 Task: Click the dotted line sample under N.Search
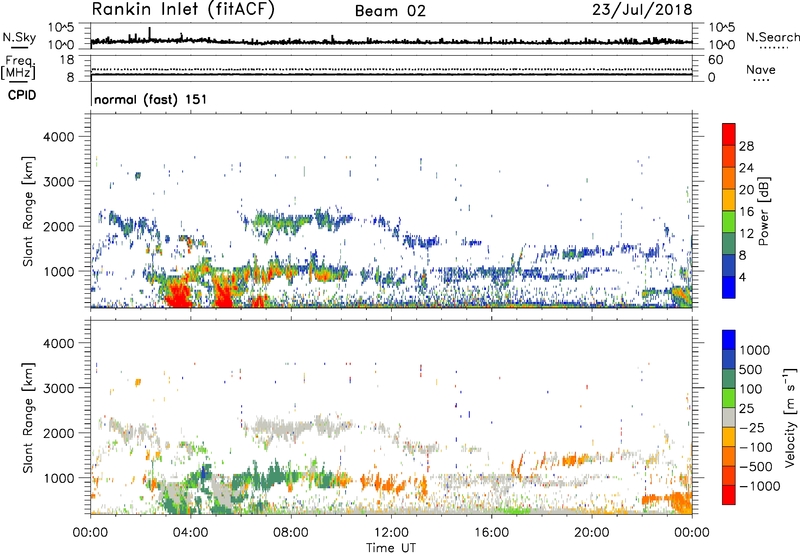(x=774, y=48)
